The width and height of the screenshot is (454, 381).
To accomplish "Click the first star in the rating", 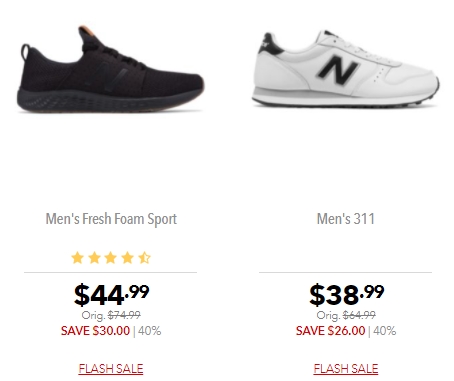I will [78, 258].
